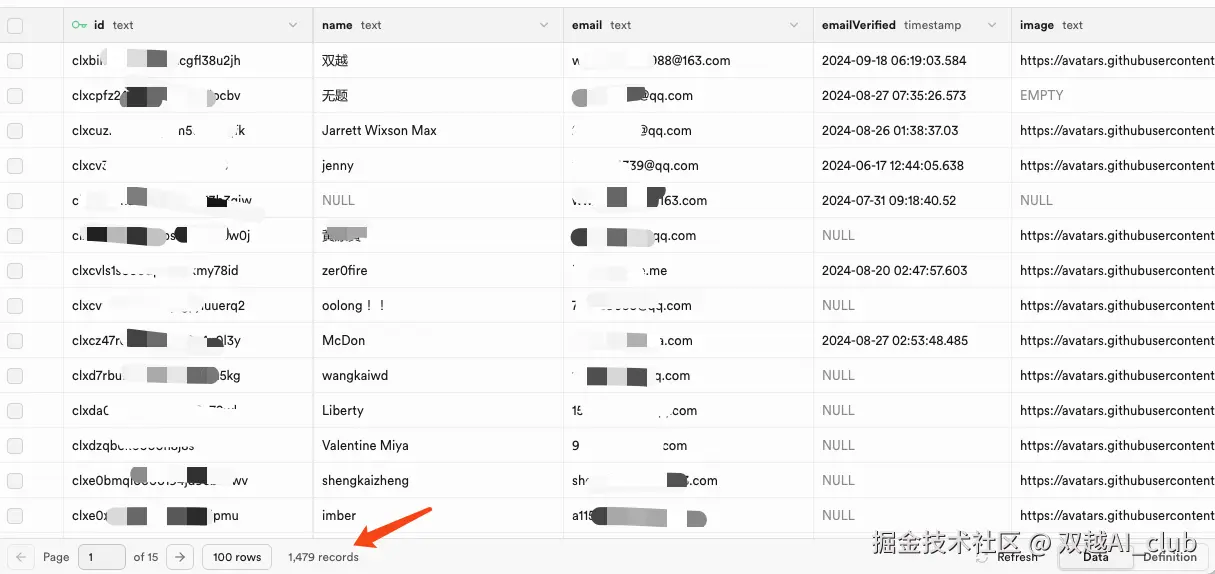This screenshot has width=1215, height=574.
Task: Click the image column header
Action: 1051,25
